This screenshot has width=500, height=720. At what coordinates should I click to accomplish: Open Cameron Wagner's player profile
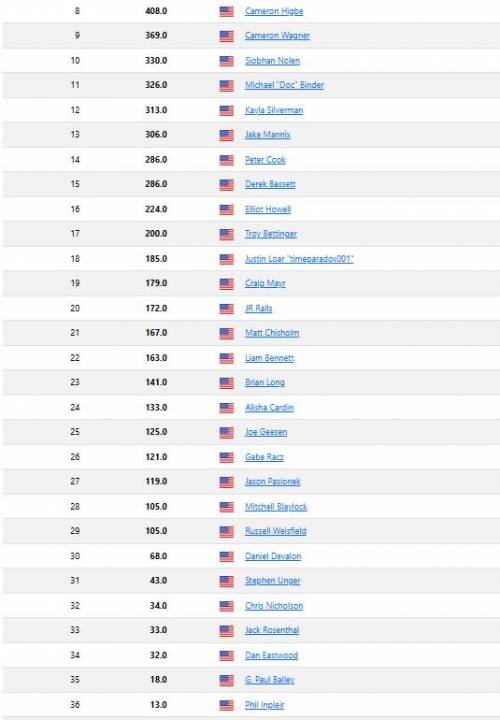(277, 36)
